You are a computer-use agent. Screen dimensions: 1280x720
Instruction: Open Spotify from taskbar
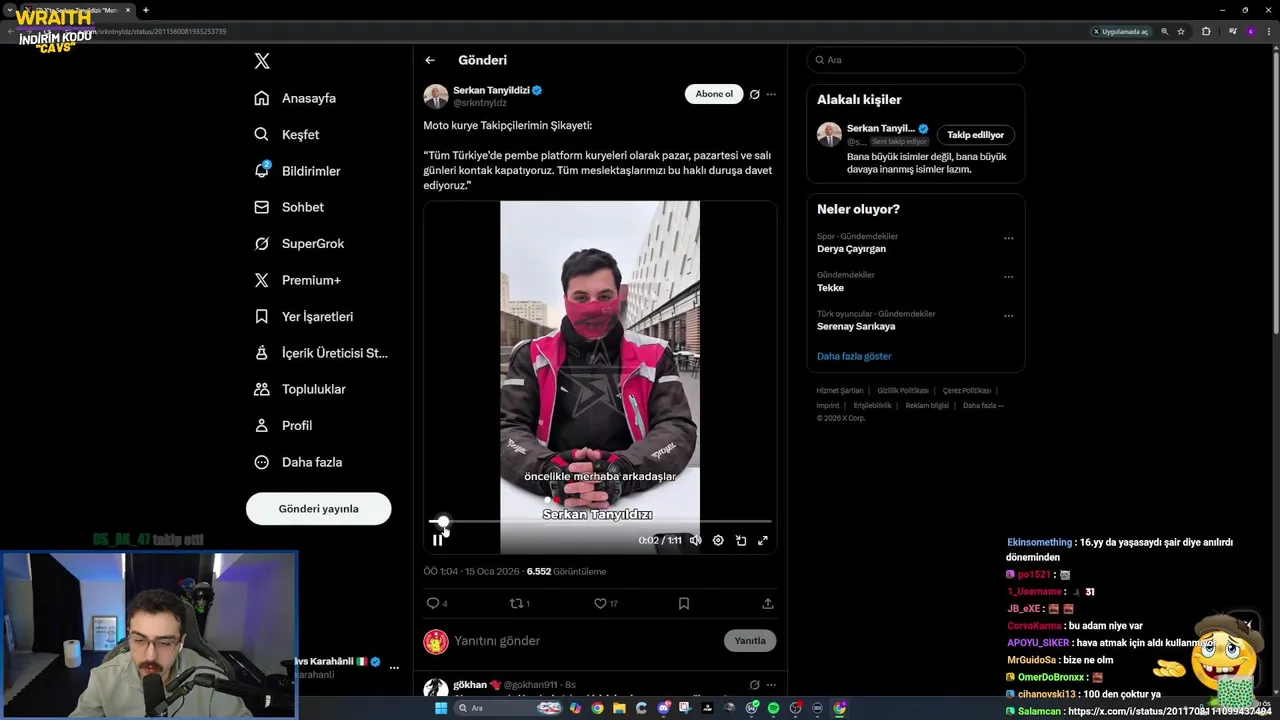coord(773,708)
